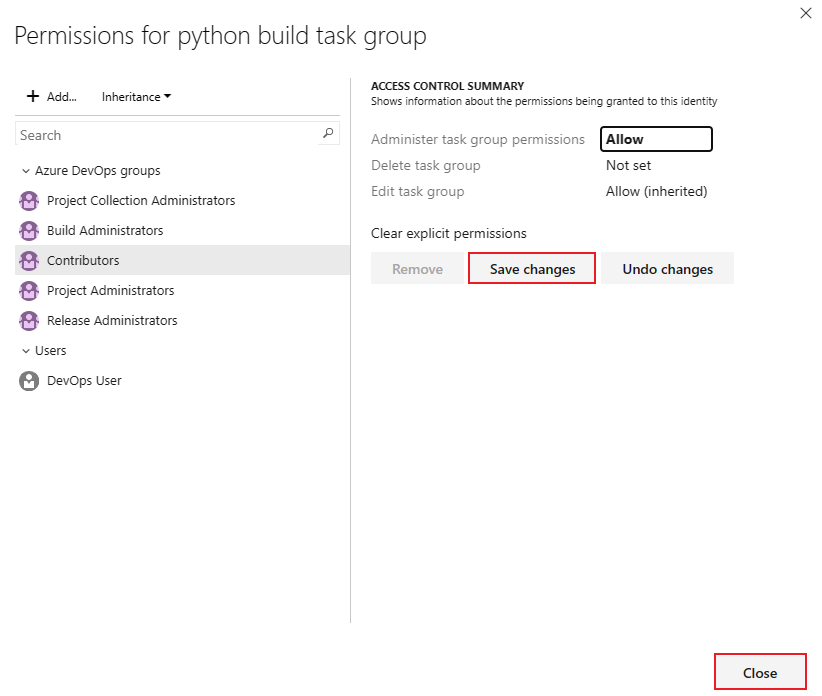Click the Contributors group icon
The height and width of the screenshot is (696, 822).
click(29, 261)
